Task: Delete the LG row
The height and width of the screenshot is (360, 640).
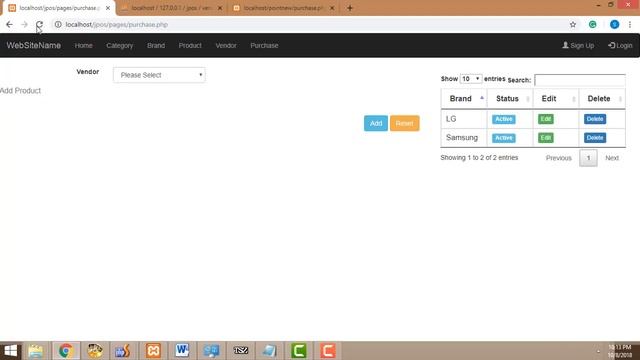Action: point(595,119)
